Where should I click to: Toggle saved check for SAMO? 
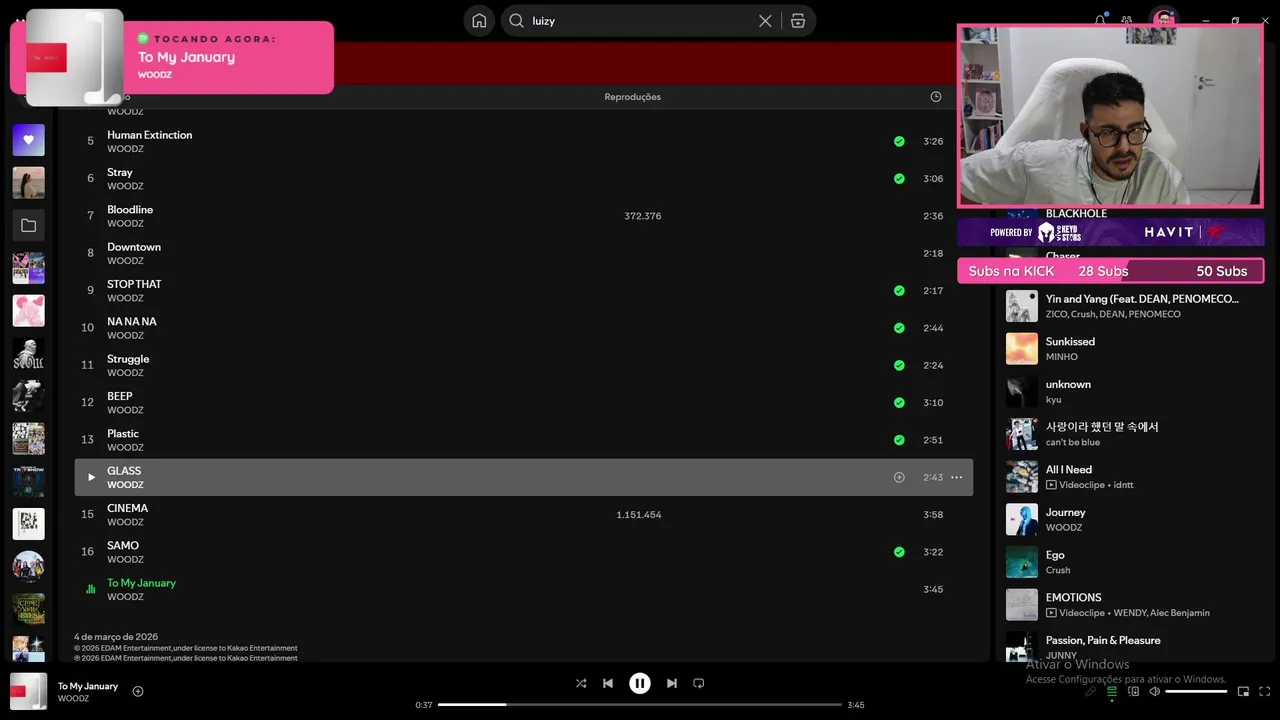[x=899, y=552]
